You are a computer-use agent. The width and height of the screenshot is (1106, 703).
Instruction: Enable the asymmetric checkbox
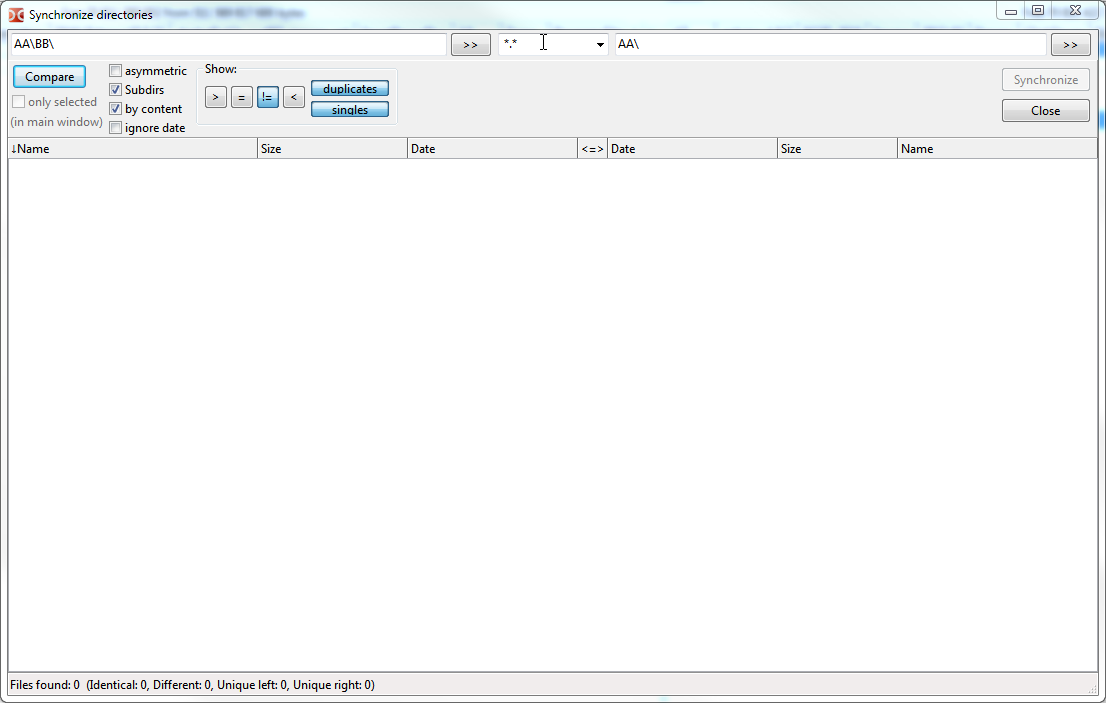(116, 71)
